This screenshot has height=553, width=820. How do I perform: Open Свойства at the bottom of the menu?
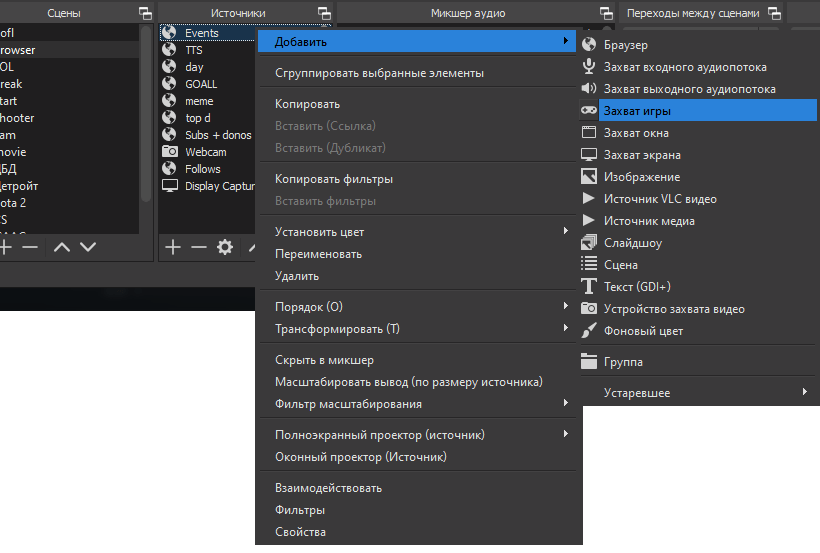tap(300, 532)
